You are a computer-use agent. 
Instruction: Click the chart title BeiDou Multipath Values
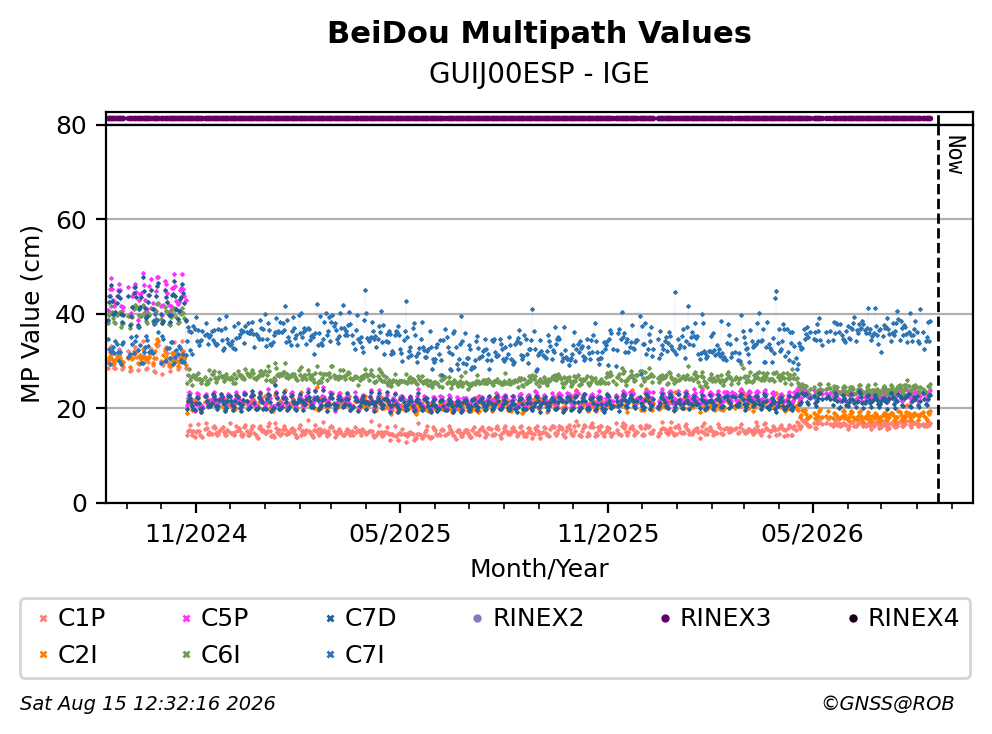click(x=539, y=33)
